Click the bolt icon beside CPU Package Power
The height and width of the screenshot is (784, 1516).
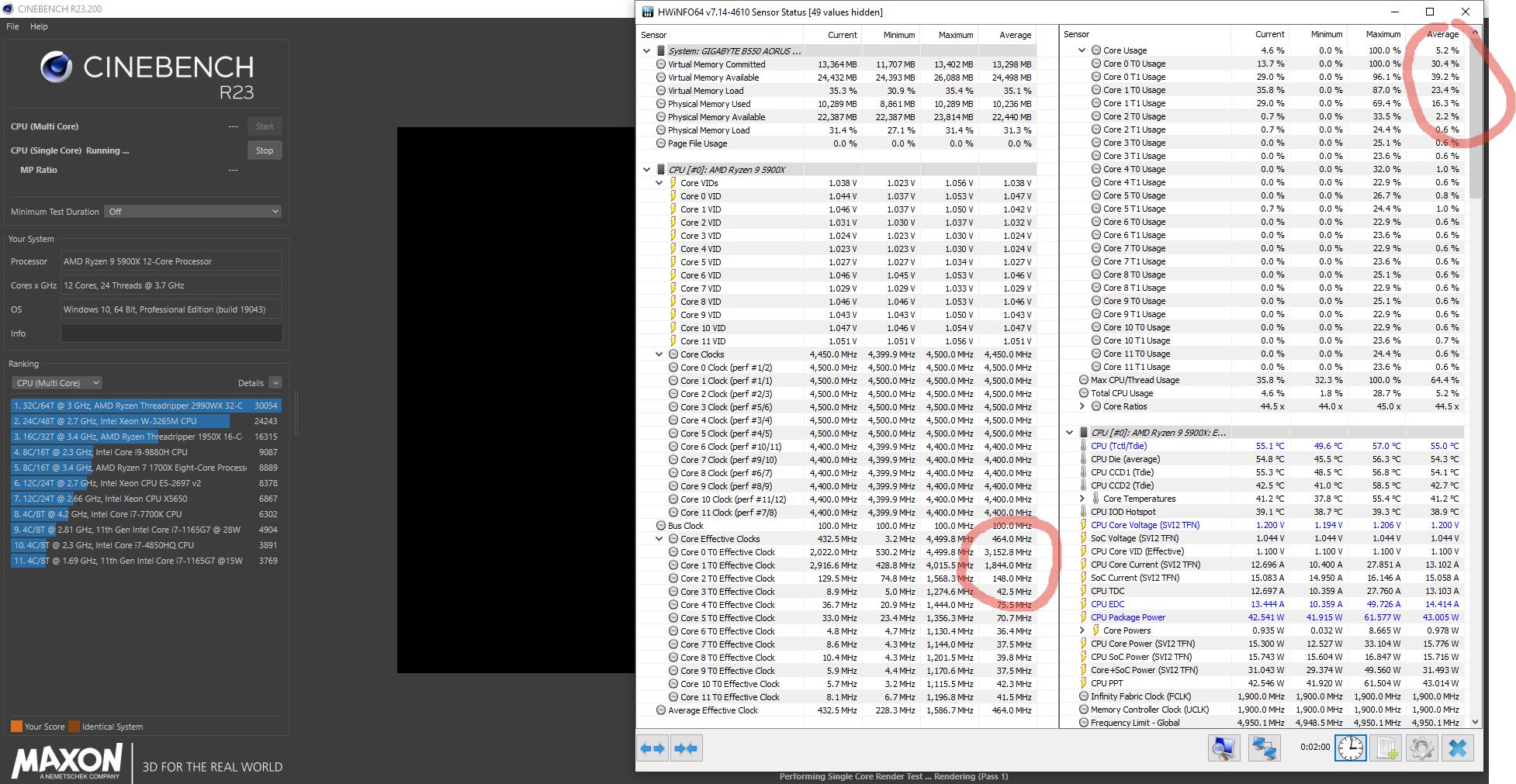pos(1084,617)
